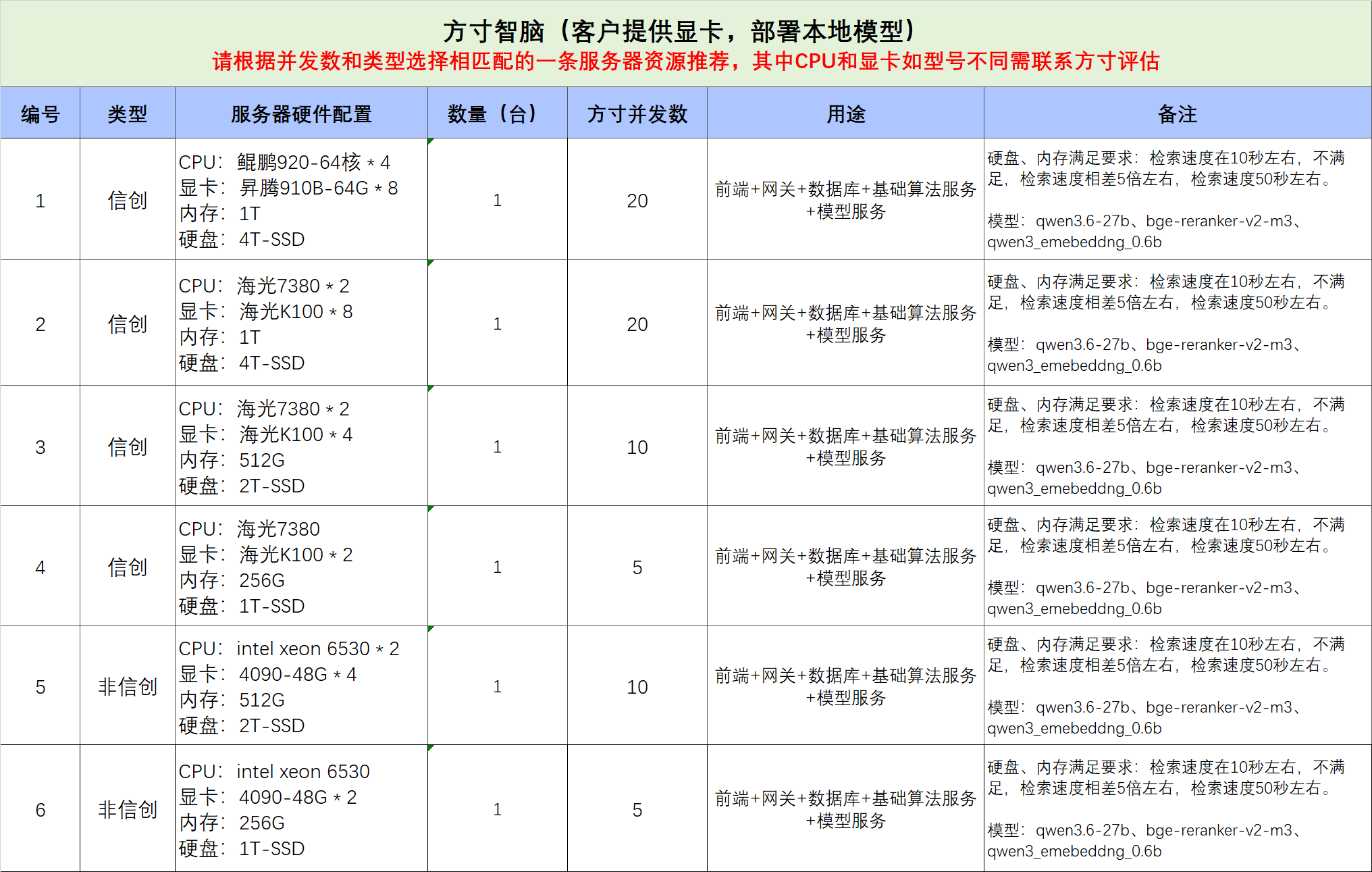1372x872 pixels.
Task: Click the hardware cell with 海光K100 * 2
Action: [x=301, y=567]
